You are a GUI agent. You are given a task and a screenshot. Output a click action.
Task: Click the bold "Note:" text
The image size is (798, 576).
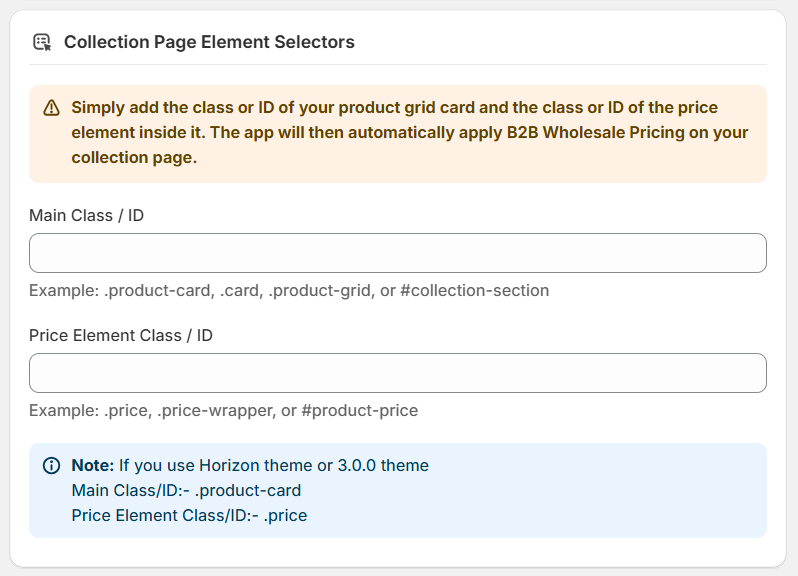(93, 465)
